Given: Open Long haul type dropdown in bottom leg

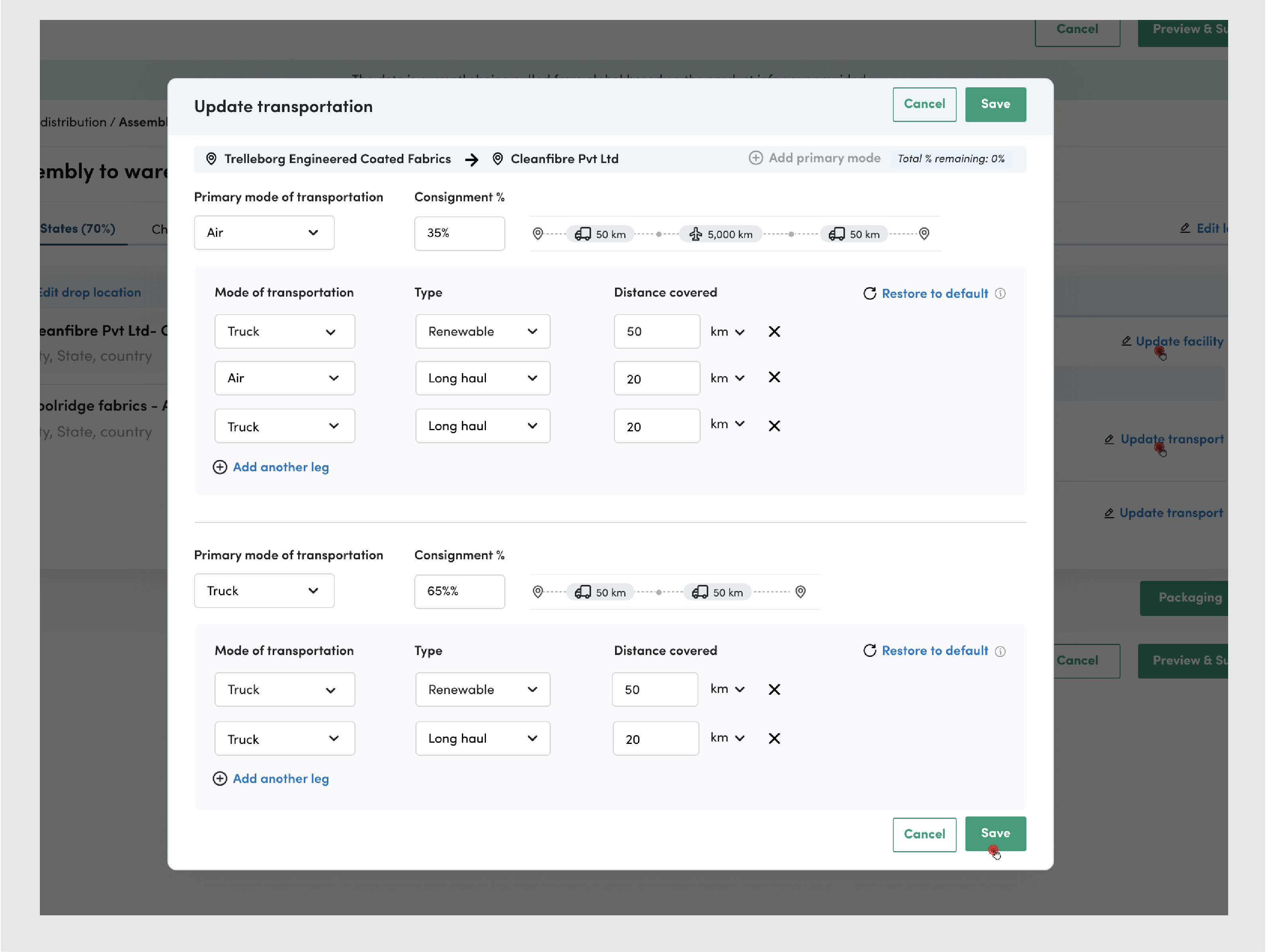Looking at the screenshot, I should 482,738.
